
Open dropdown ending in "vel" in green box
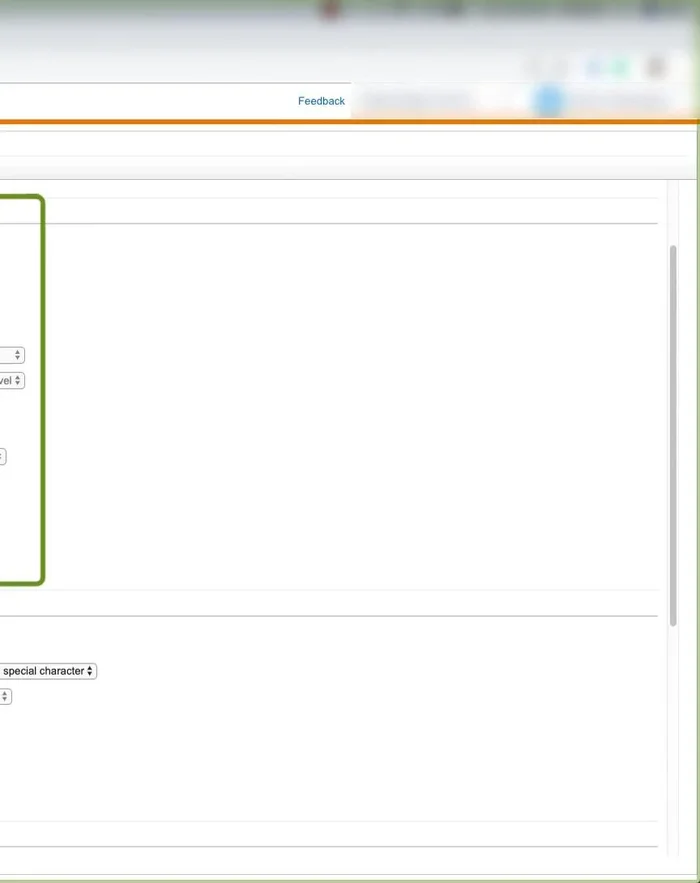(x=10, y=381)
